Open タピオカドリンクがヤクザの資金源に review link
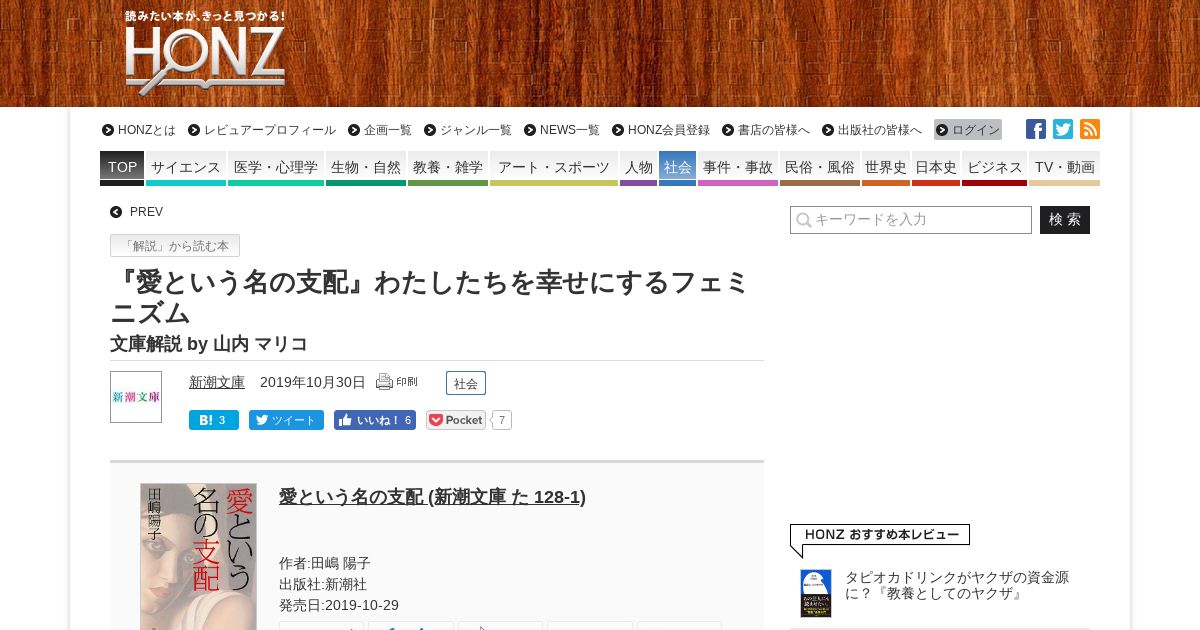 point(957,585)
